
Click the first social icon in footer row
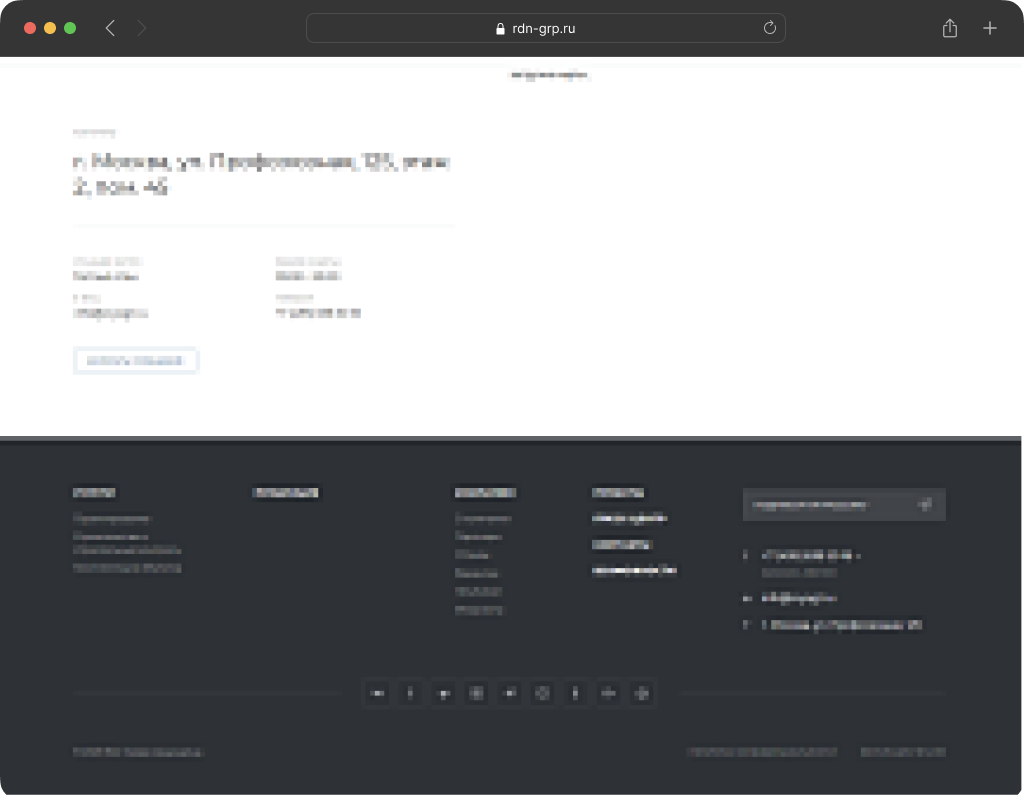[x=377, y=693]
